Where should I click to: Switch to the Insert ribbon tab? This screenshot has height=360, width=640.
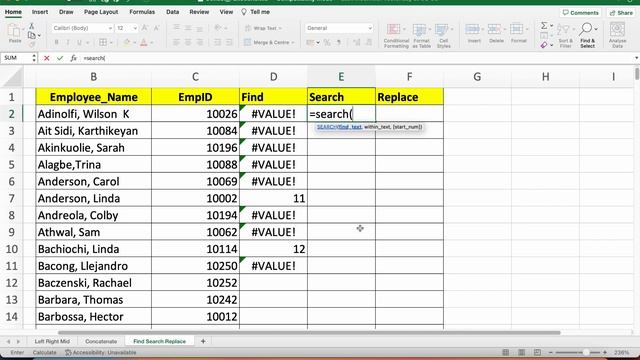(40, 12)
